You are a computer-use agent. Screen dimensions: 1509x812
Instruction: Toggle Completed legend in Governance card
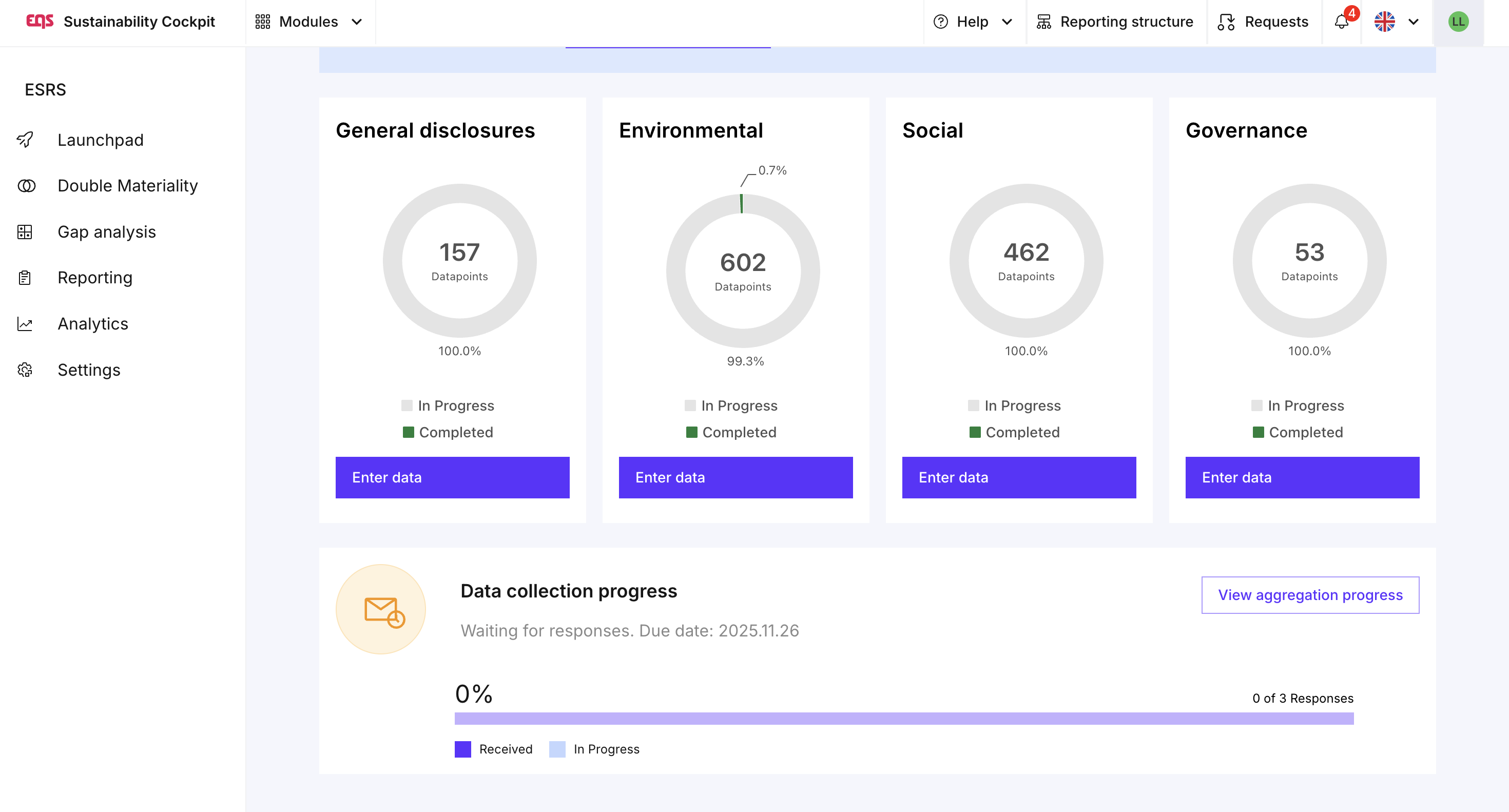click(x=1298, y=432)
